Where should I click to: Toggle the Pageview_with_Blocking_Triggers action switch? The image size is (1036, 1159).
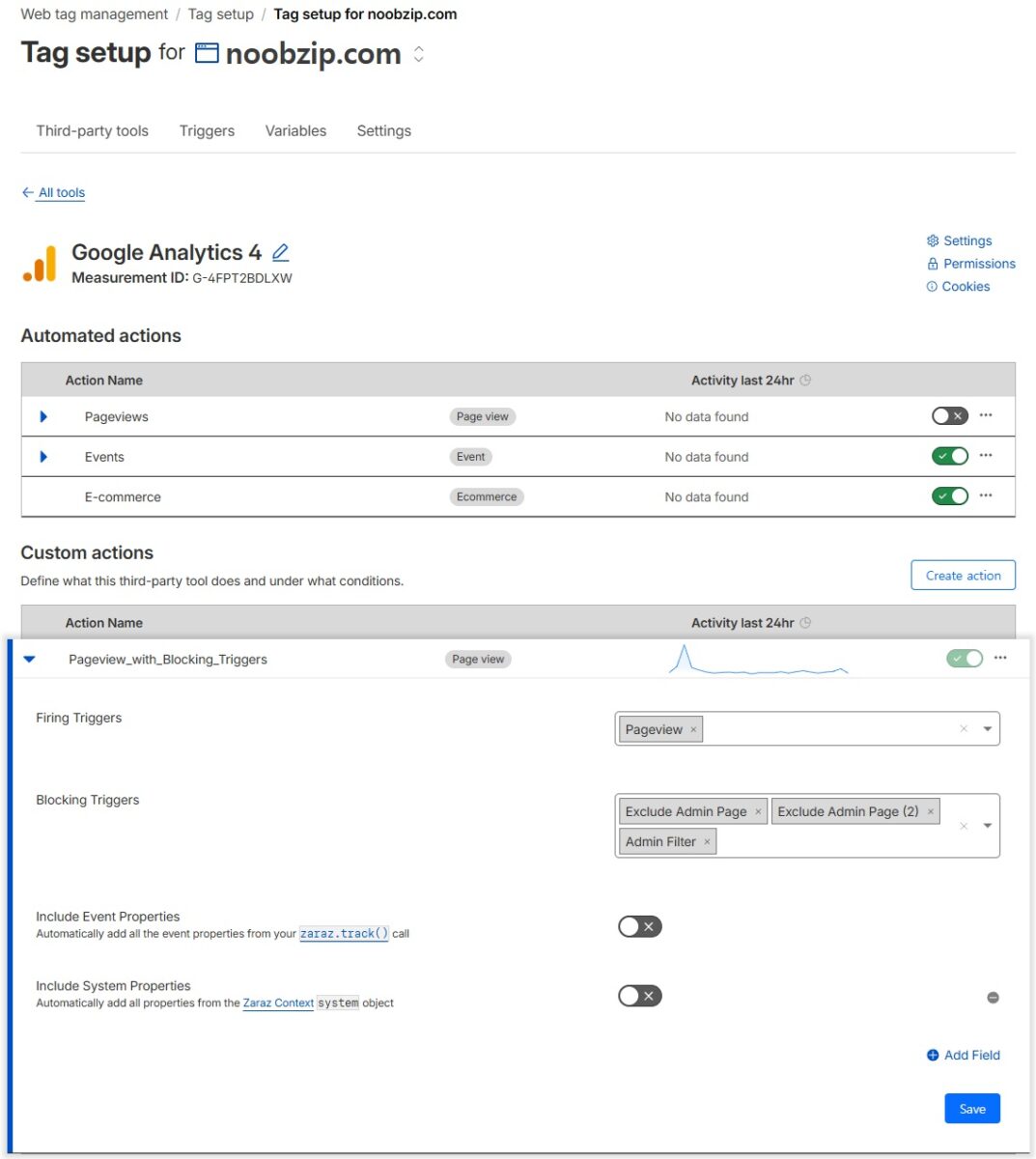(x=964, y=659)
